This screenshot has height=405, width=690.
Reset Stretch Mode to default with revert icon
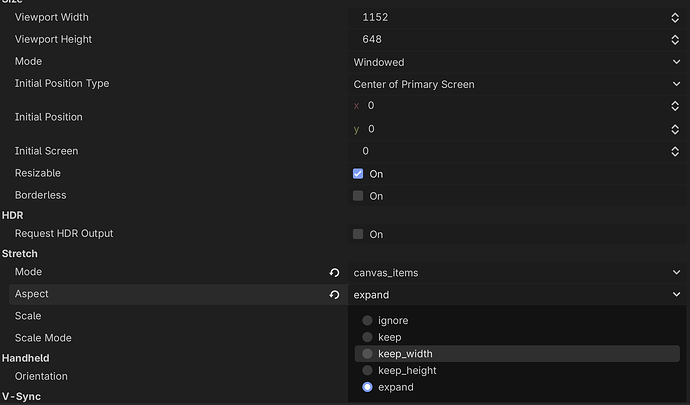[x=334, y=272]
